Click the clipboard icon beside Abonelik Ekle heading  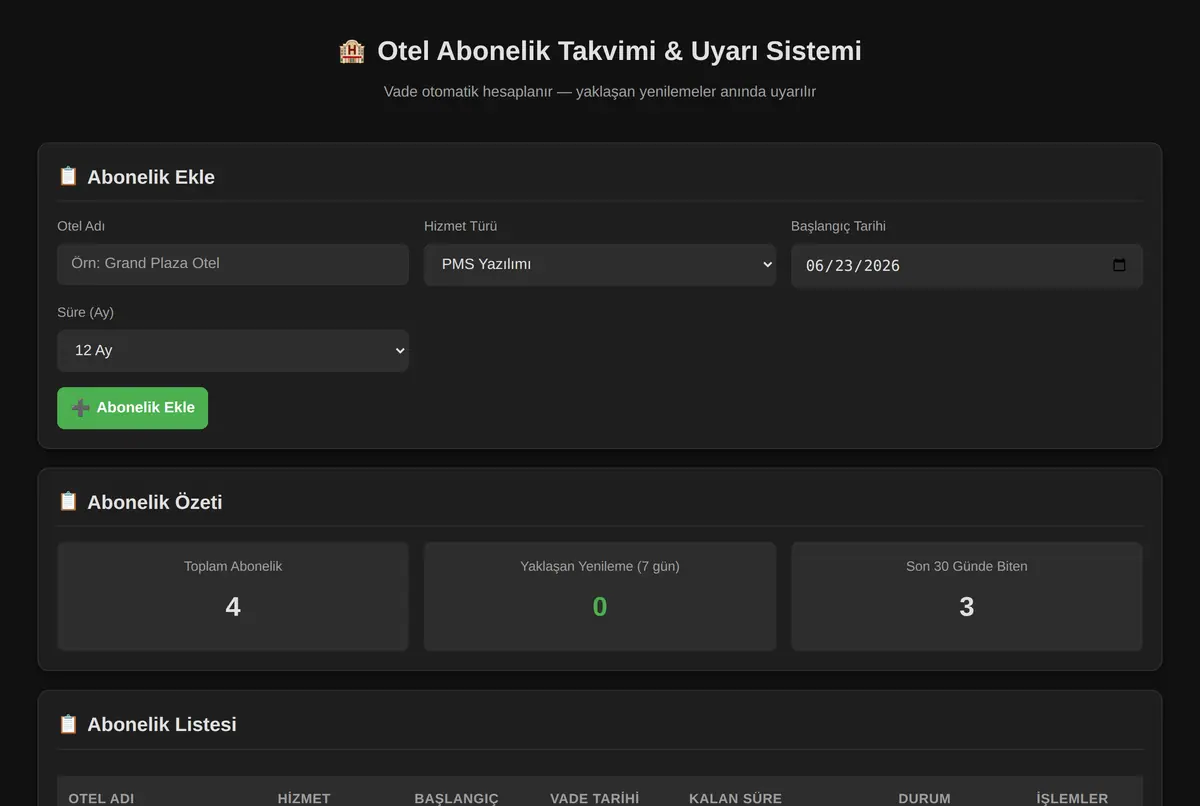coord(68,176)
